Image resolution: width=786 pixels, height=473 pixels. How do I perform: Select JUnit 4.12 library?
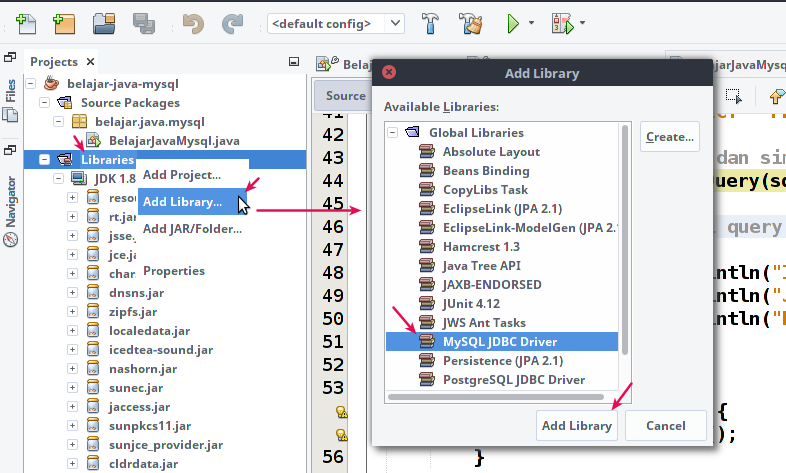click(471, 304)
